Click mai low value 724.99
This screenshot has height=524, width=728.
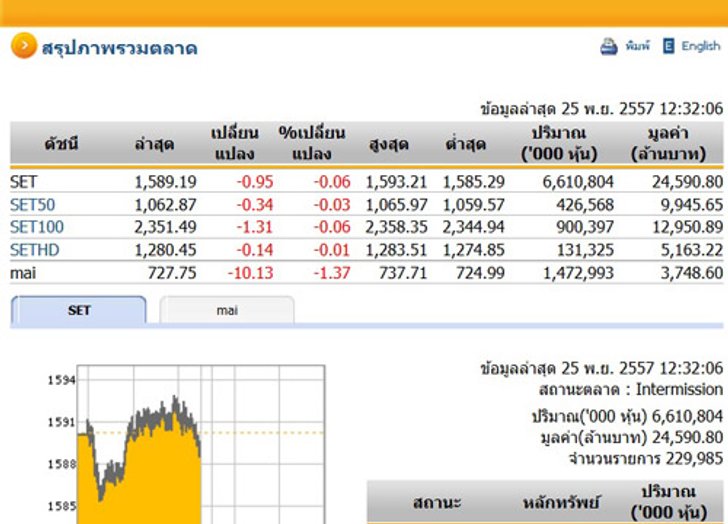(x=480, y=273)
